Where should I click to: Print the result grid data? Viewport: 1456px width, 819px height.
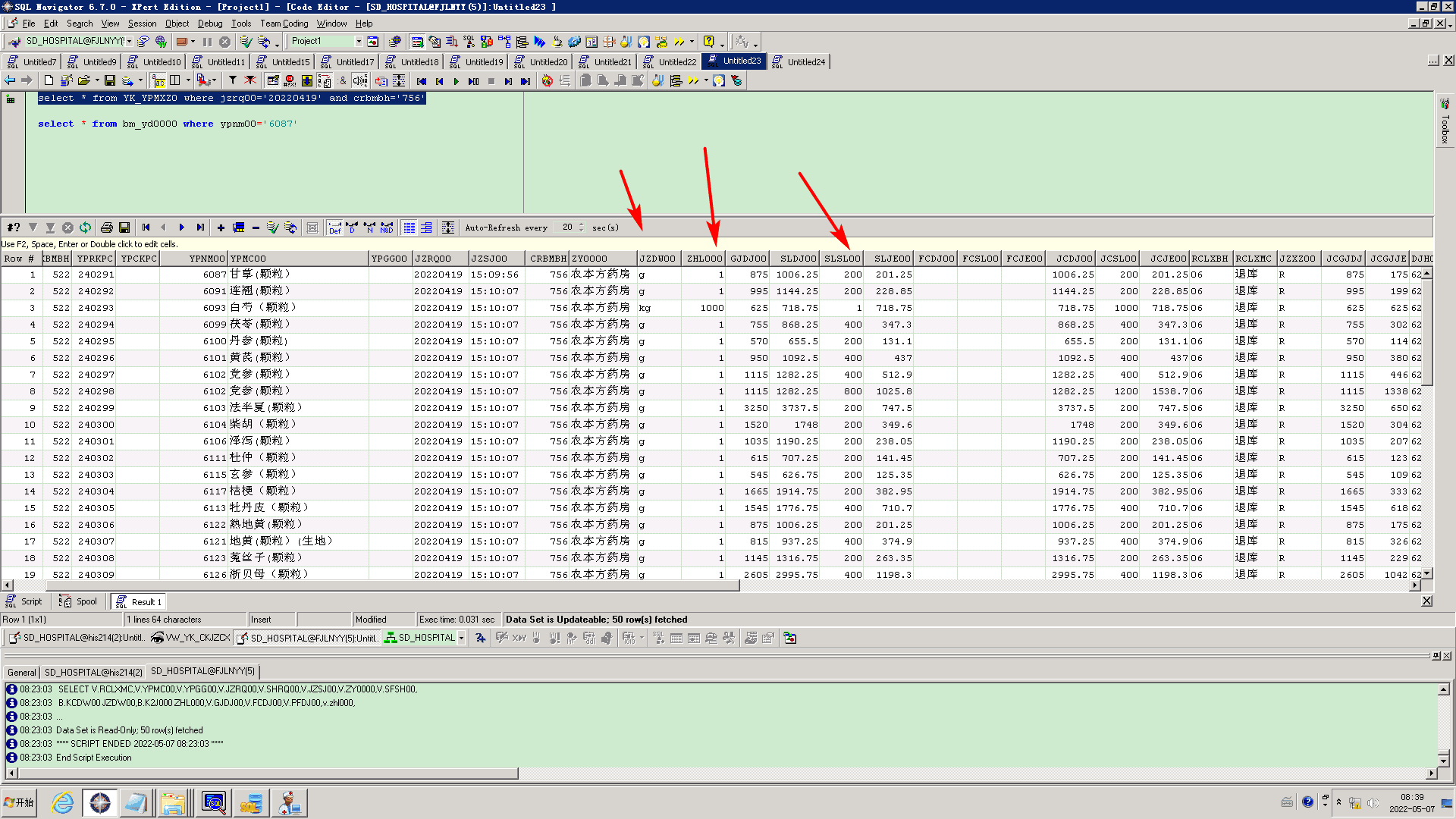tap(107, 227)
